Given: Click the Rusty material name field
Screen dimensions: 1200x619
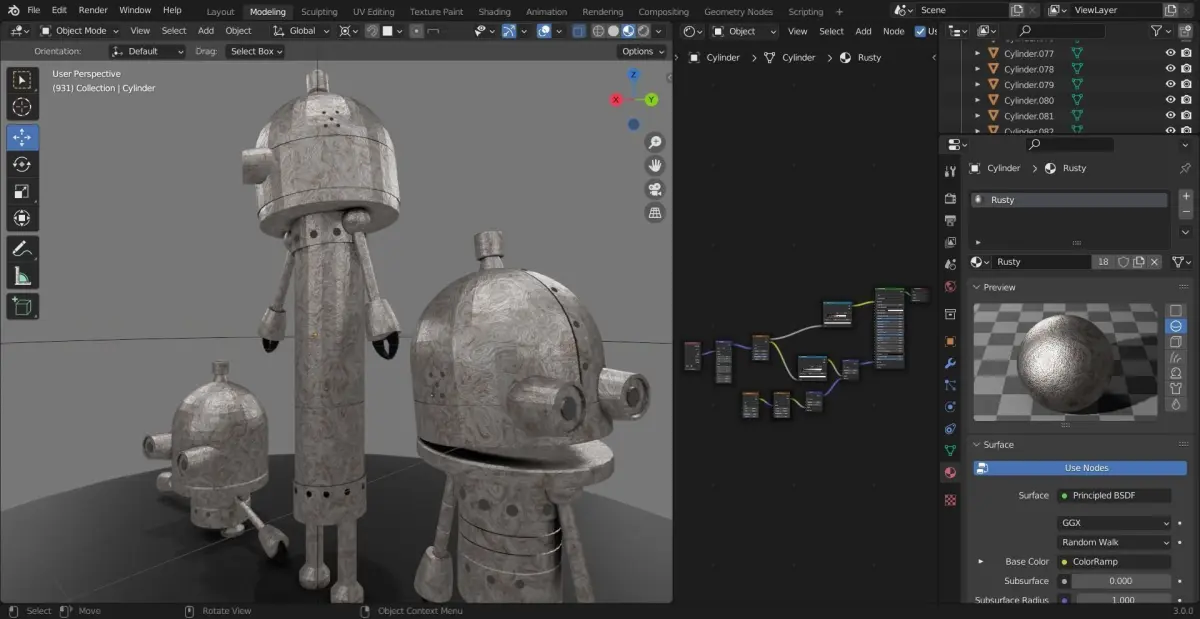Looking at the screenshot, I should [x=1042, y=262].
